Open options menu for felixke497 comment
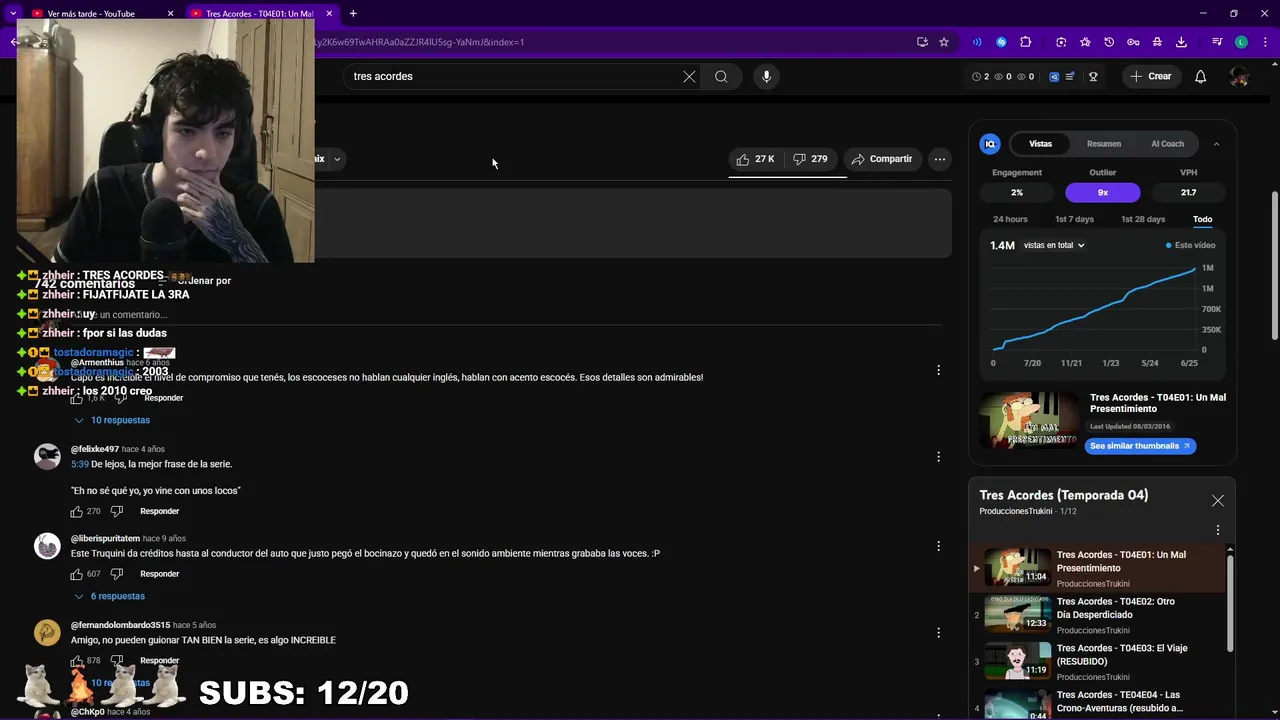 (x=938, y=457)
